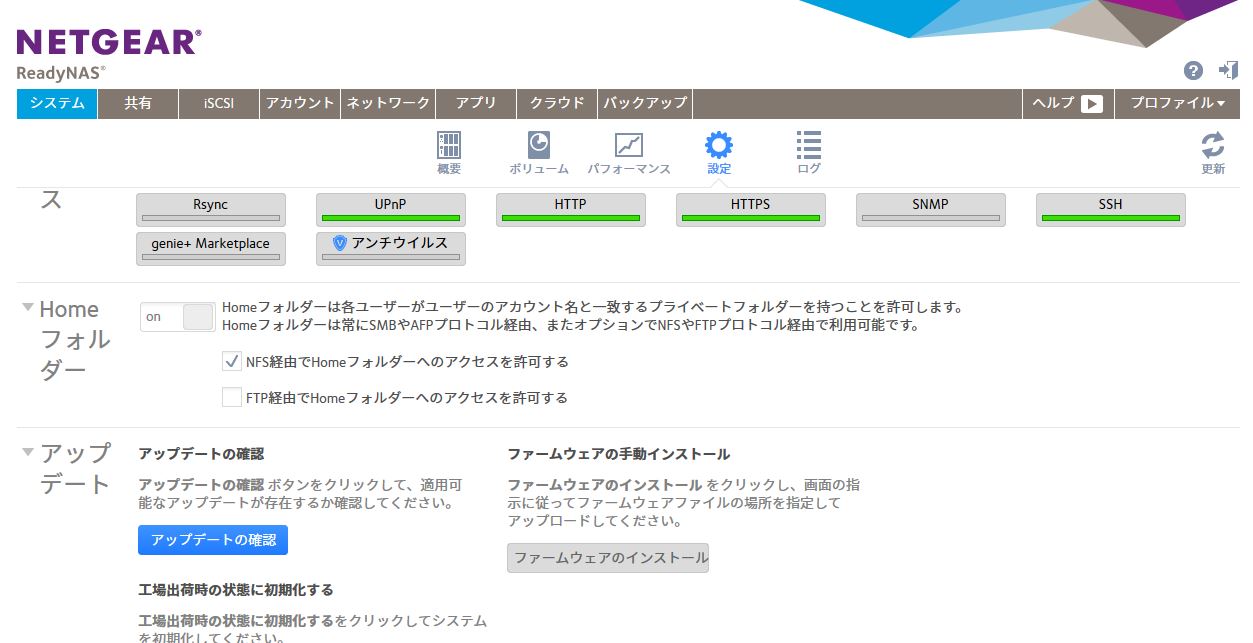
Task: Open the パフォーマンス performance chart icon
Action: pos(628,146)
